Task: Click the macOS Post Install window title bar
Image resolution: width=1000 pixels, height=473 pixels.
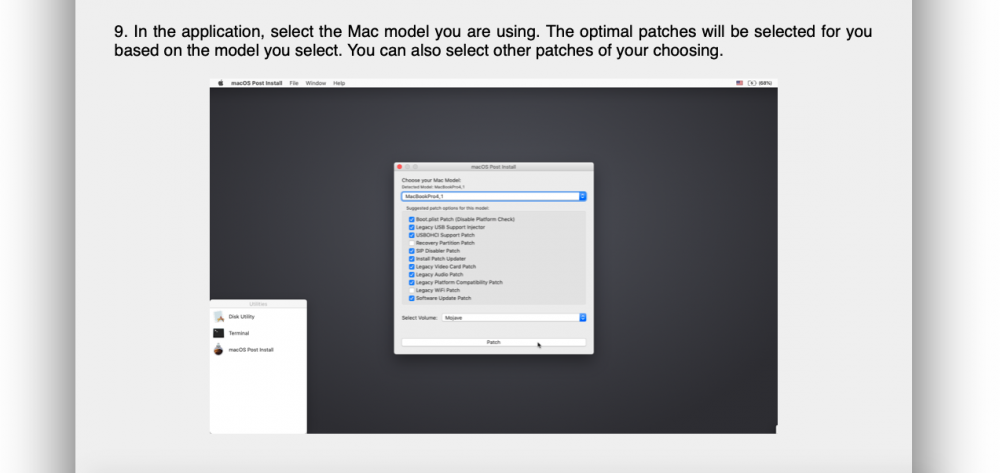Action: point(494,167)
